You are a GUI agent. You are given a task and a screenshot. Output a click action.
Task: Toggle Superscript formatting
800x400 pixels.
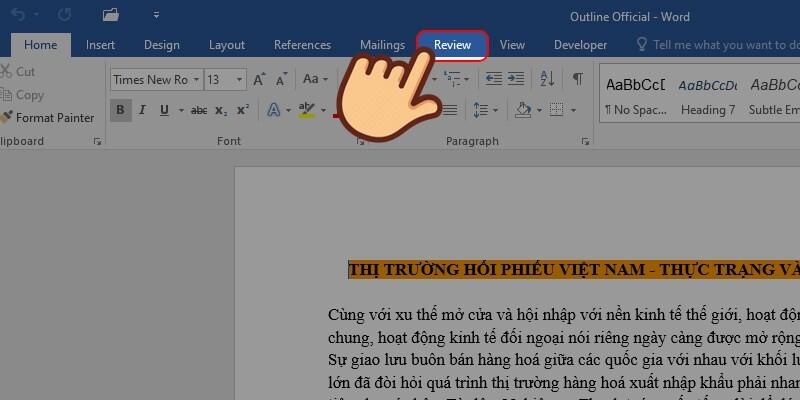243,110
